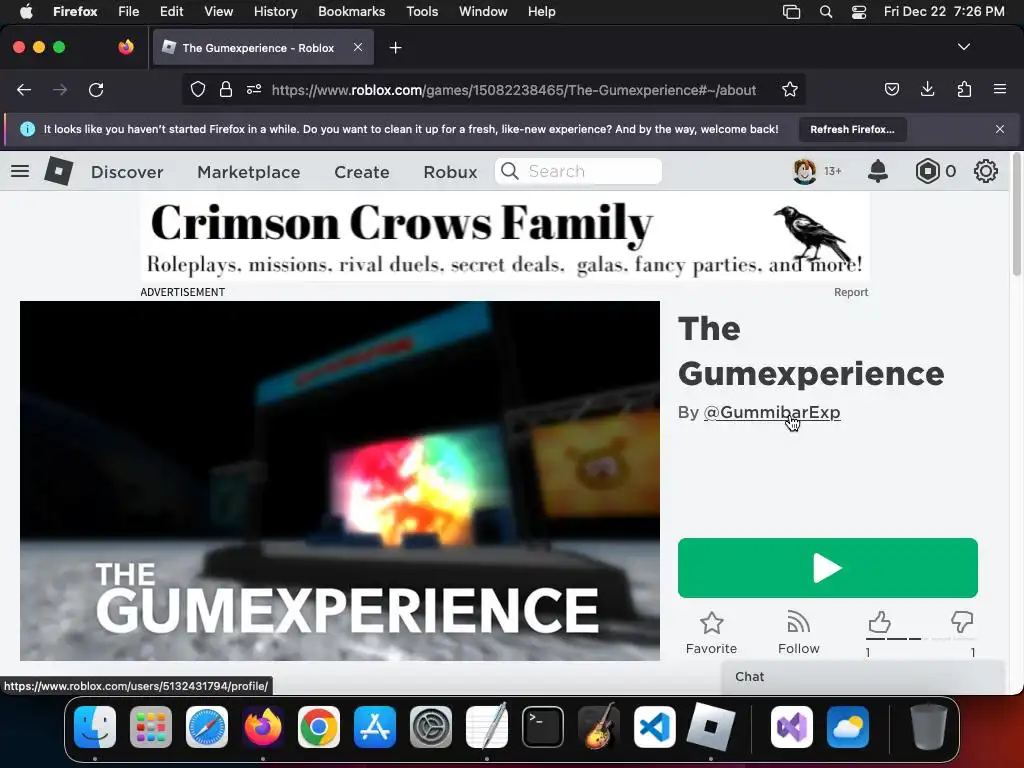This screenshot has height=768, width=1024.
Task: Open macOS Control Center
Action: click(x=859, y=12)
